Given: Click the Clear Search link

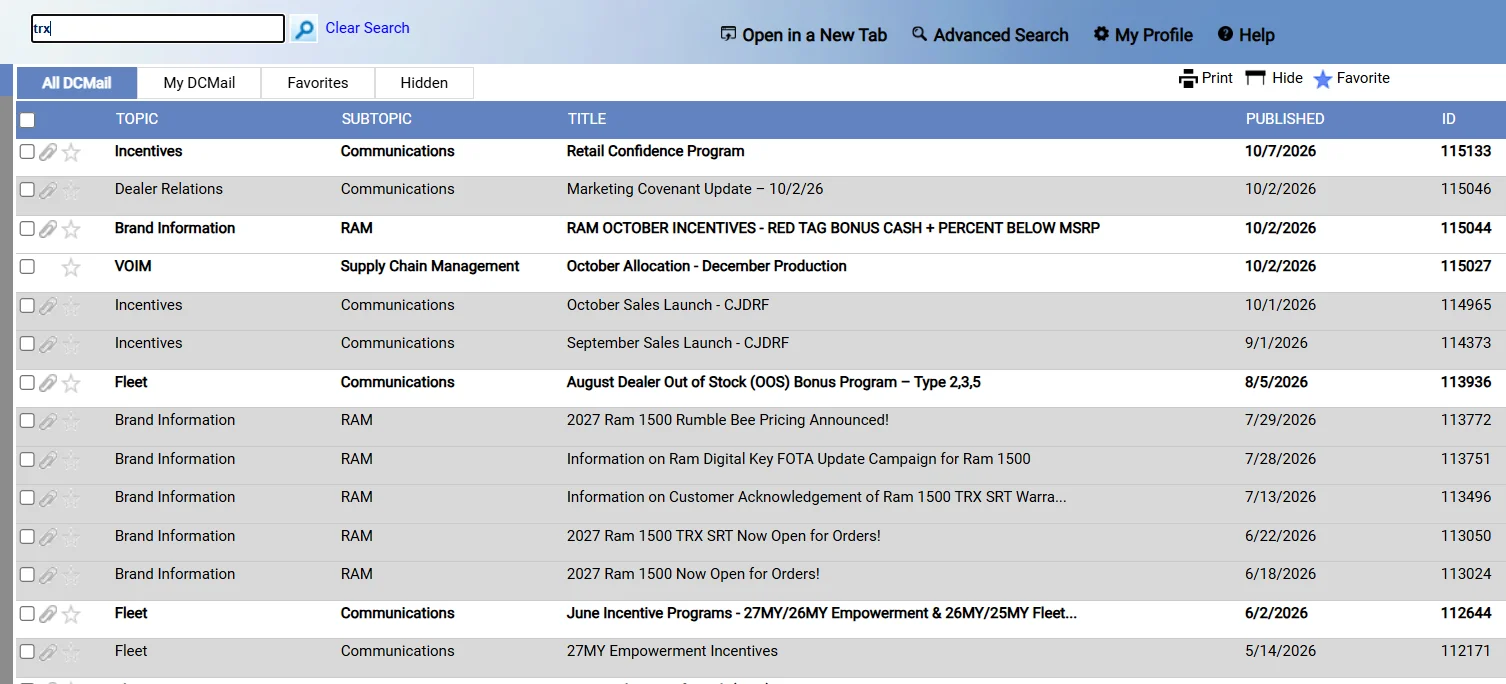Looking at the screenshot, I should coord(367,28).
